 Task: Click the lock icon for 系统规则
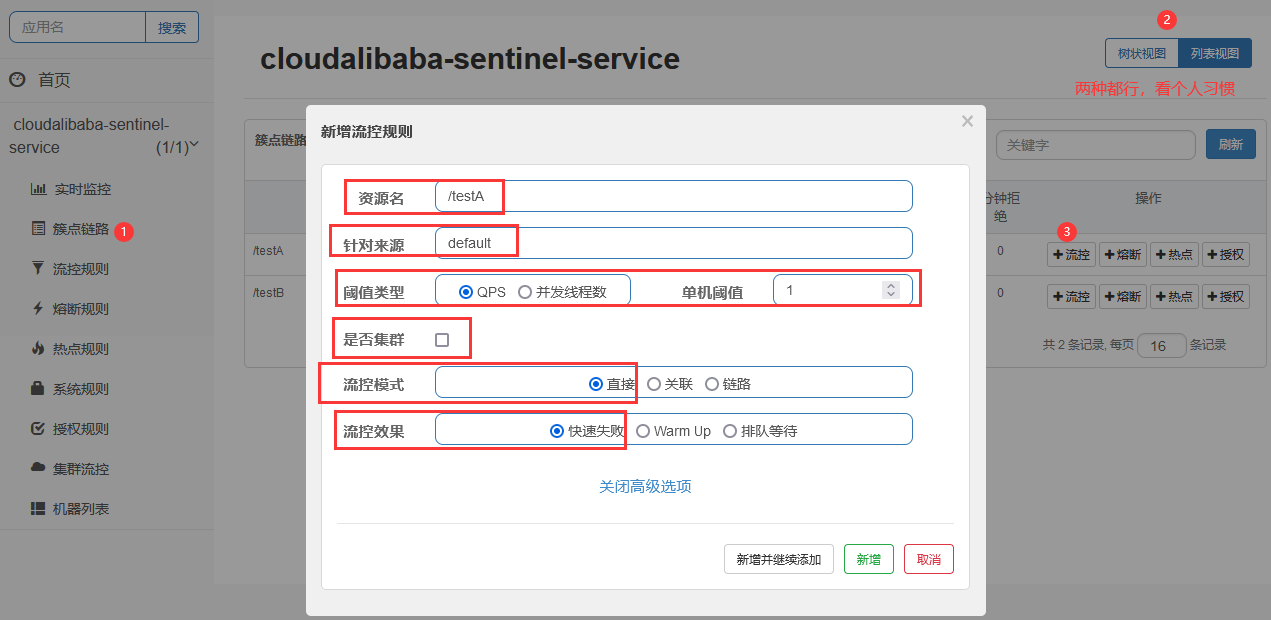38,388
